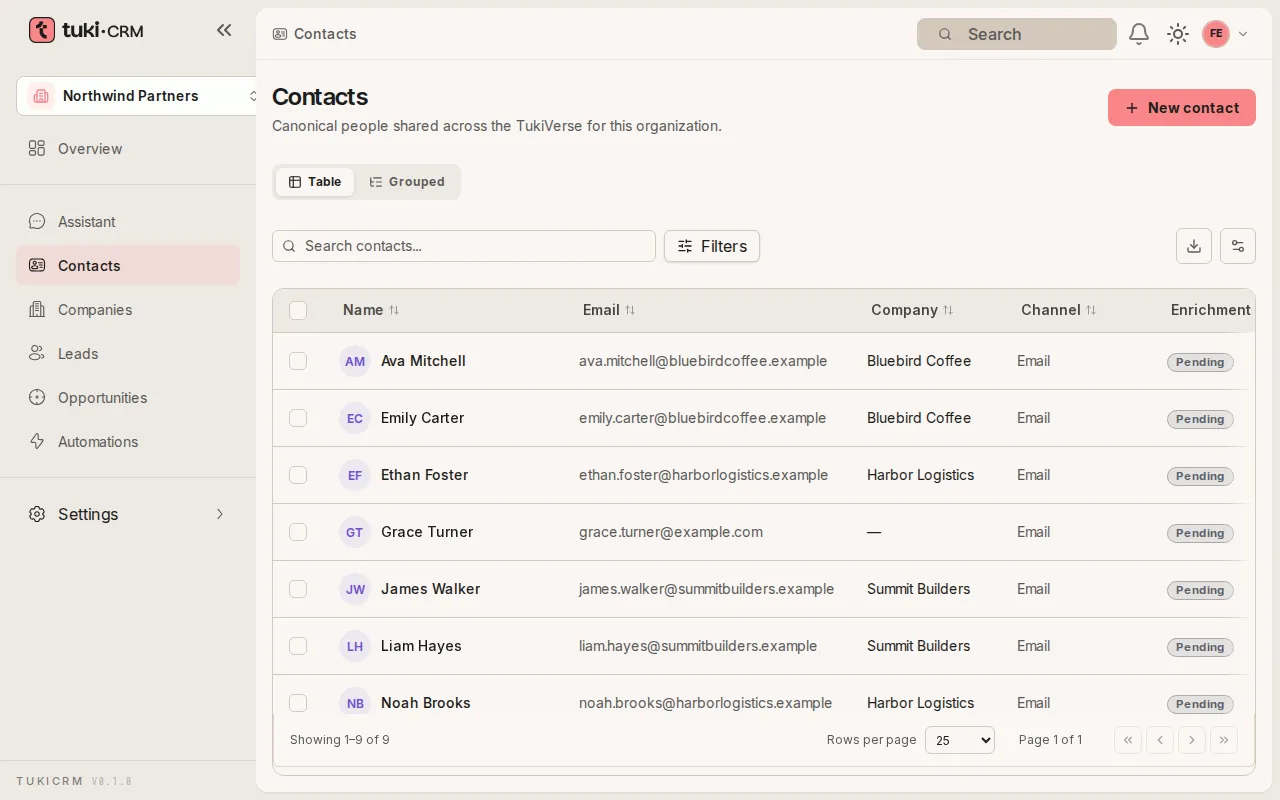Image resolution: width=1280 pixels, height=800 pixels.
Task: Go to previous page of contacts
Action: click(x=1160, y=740)
